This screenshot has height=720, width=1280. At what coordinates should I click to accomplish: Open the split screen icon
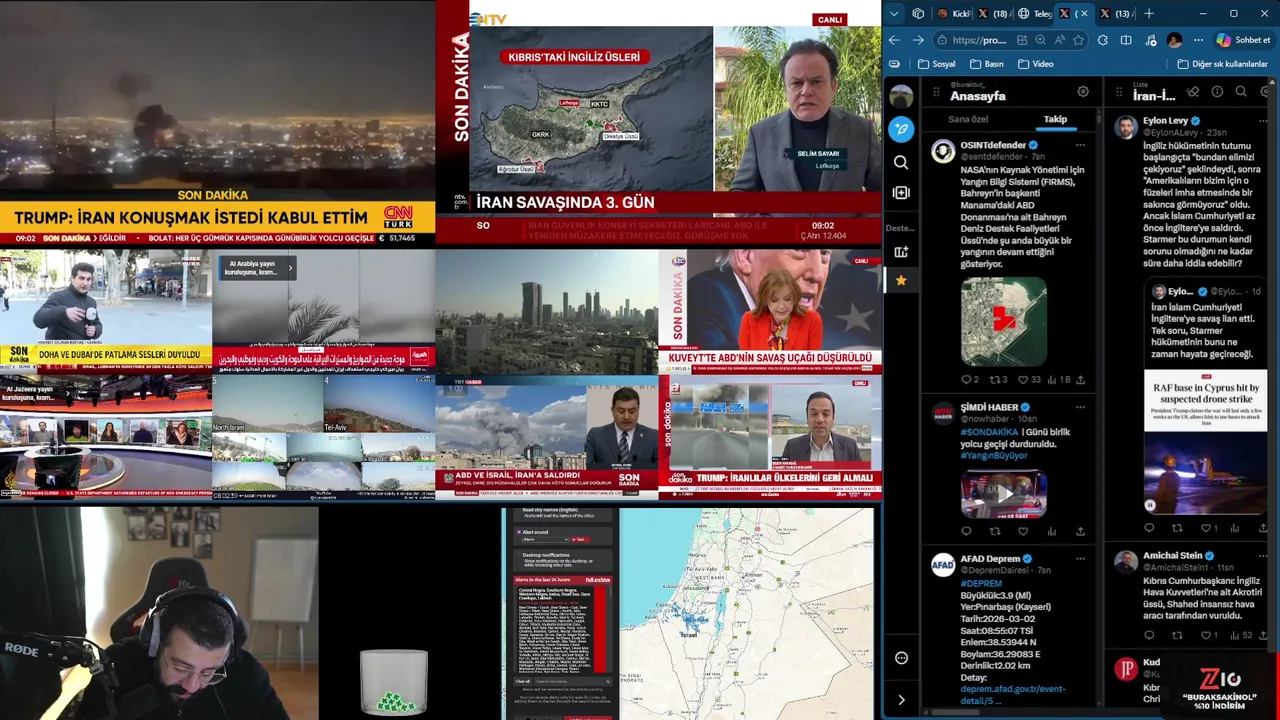tap(1126, 40)
